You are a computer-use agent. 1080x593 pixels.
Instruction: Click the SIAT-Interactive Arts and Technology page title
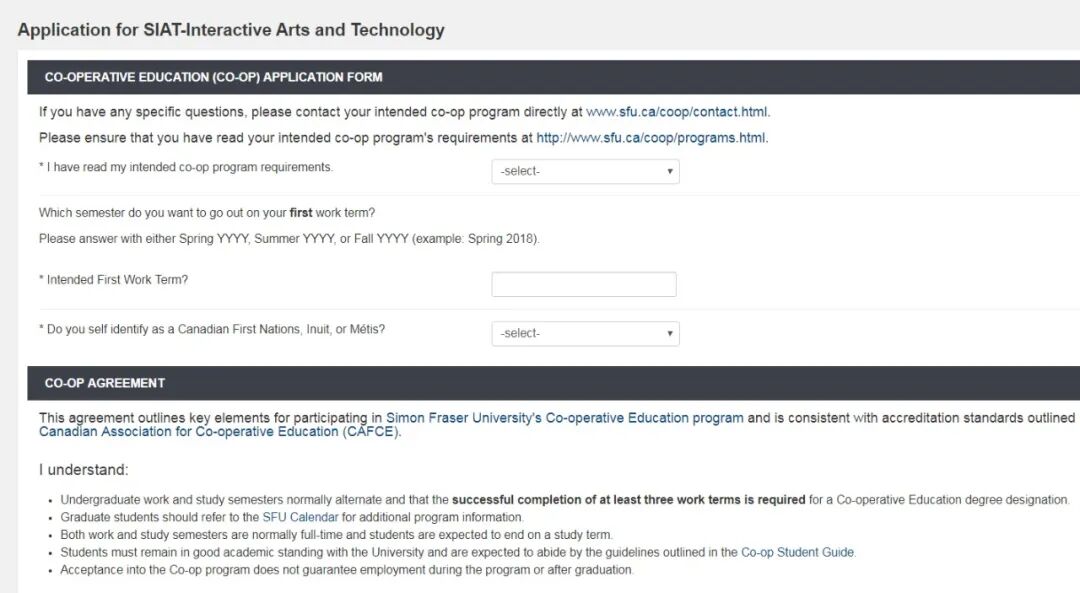(x=231, y=30)
